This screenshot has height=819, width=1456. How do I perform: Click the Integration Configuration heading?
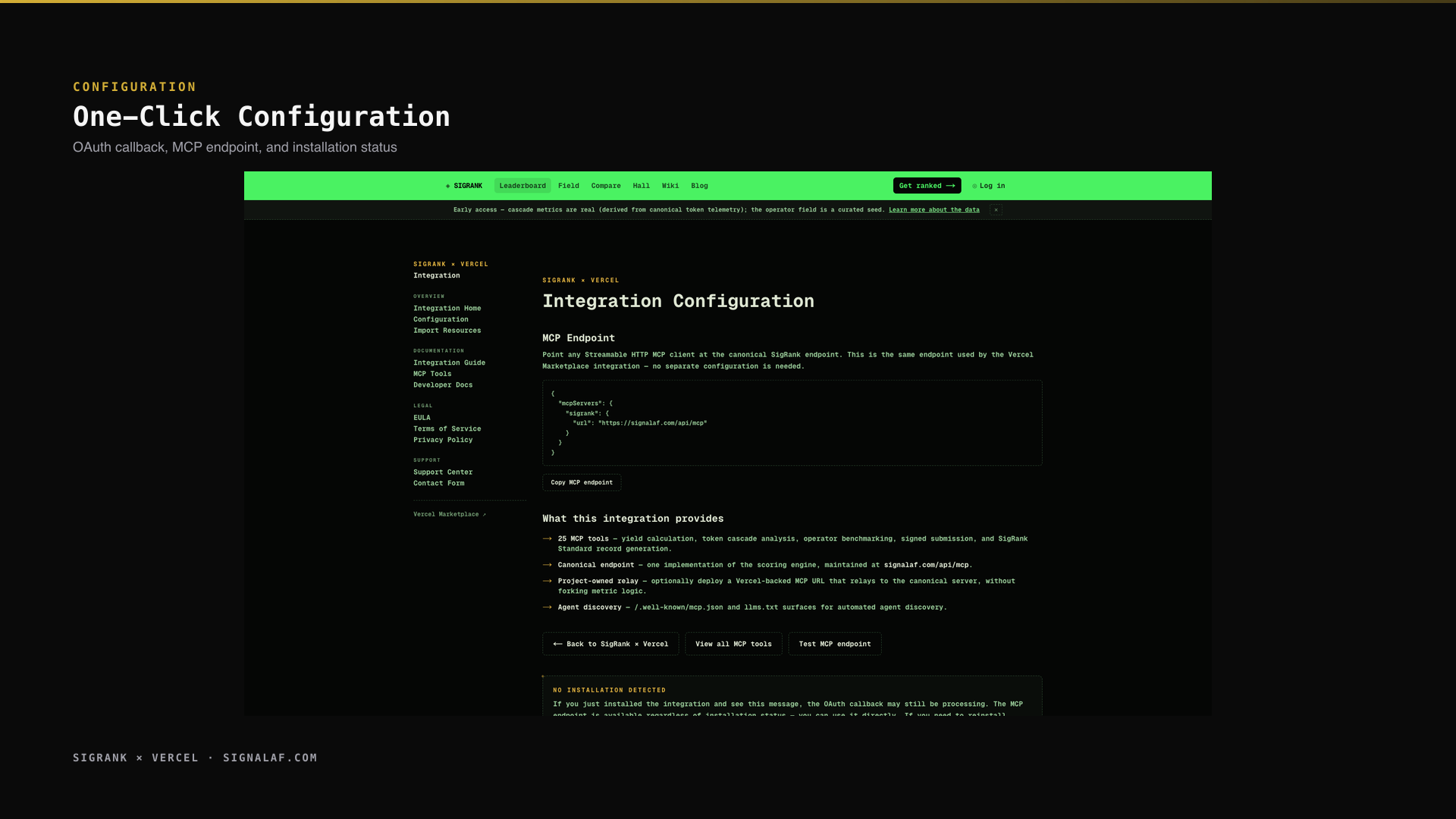[678, 301]
